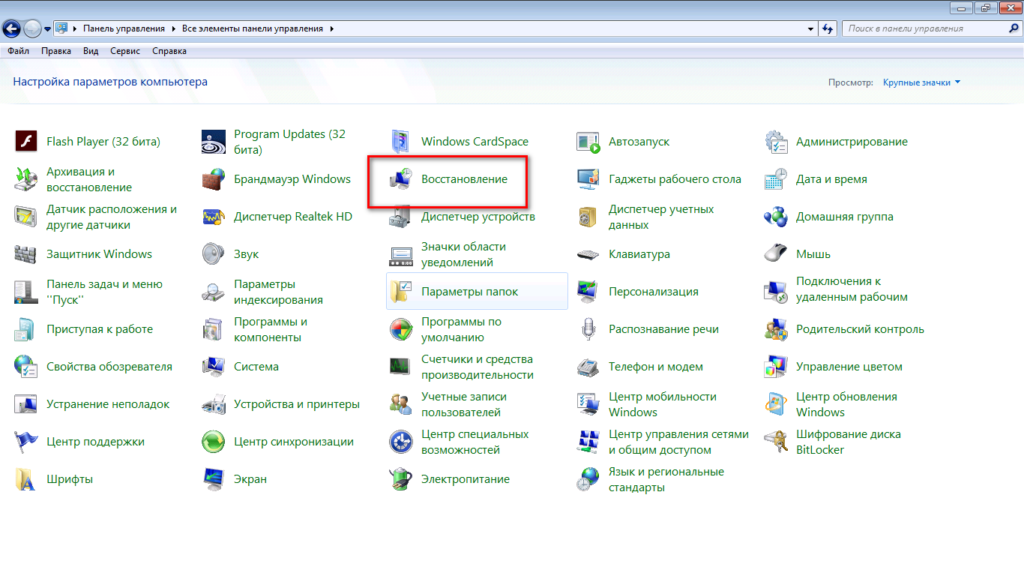Open Гаджеты рабочего стола link
1024x576 pixels.
[x=675, y=179]
